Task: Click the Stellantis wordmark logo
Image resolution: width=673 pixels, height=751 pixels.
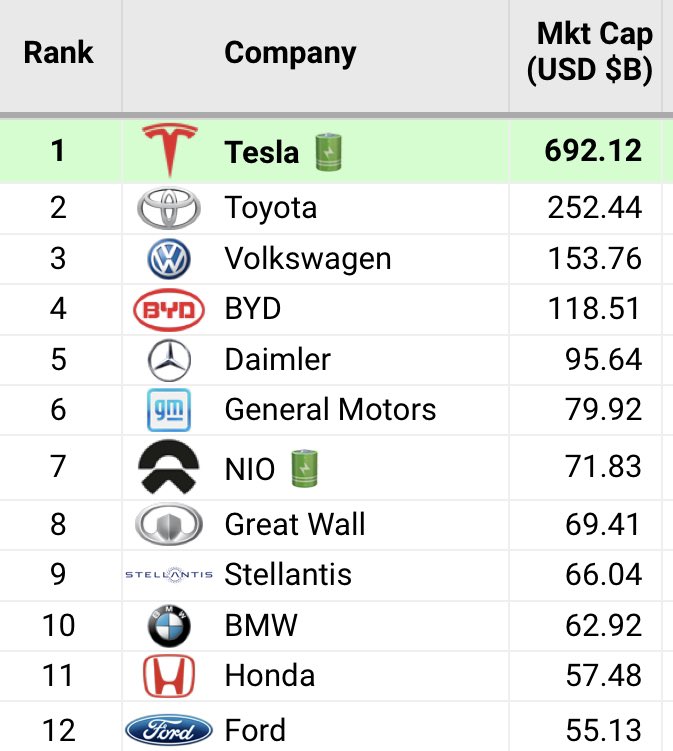Action: (x=168, y=575)
